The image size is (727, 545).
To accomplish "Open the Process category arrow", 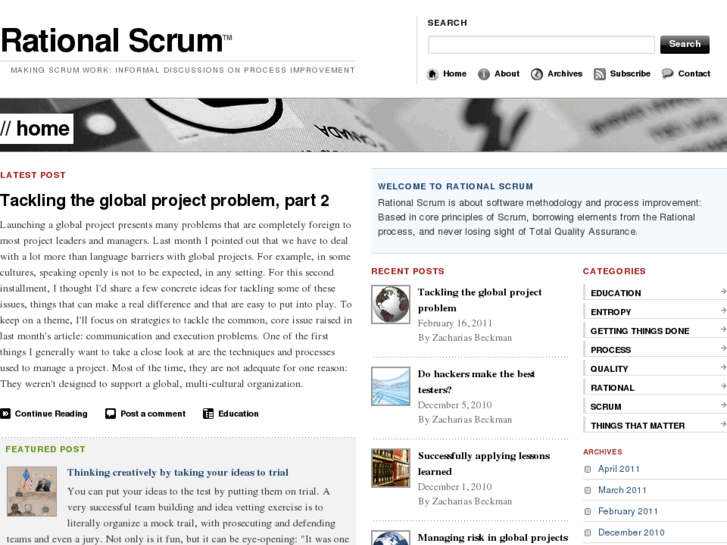I will click(x=723, y=348).
